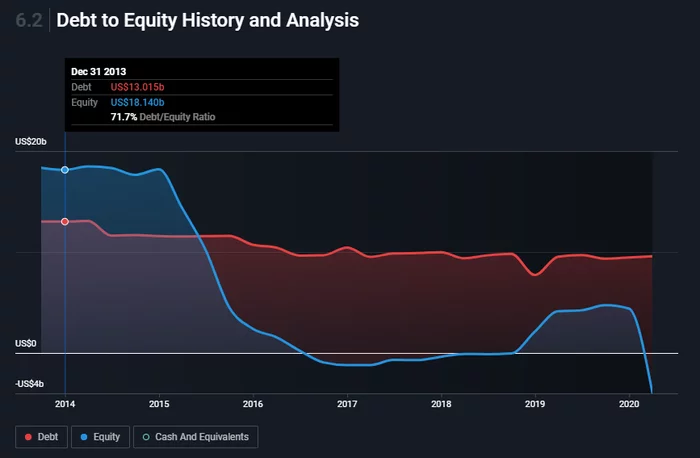The image size is (700, 458).
Task: Click the 6.2 section number
Action: (29, 20)
